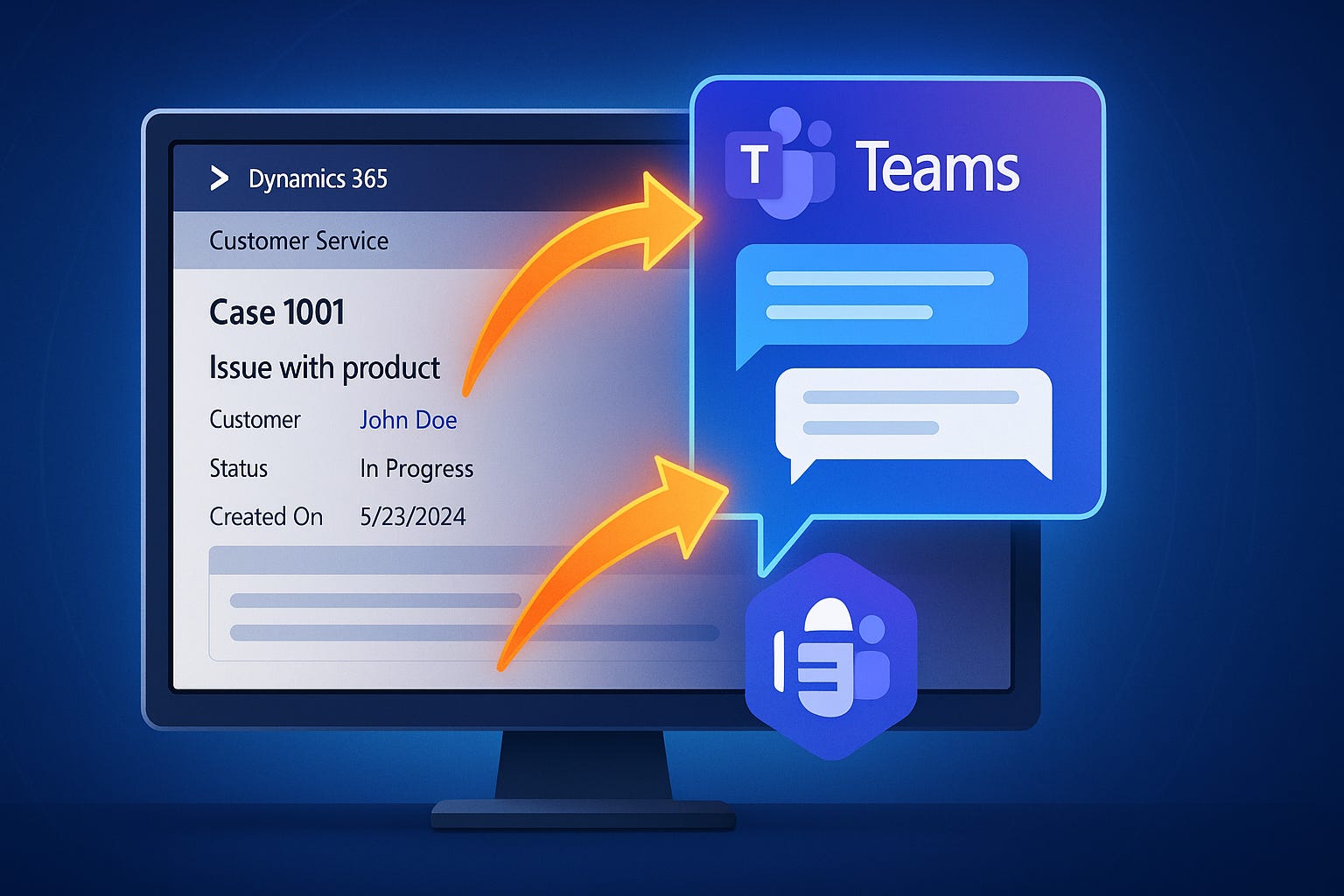Open the Created On date picker
Screen dimensions: 1344x896
click(x=412, y=517)
